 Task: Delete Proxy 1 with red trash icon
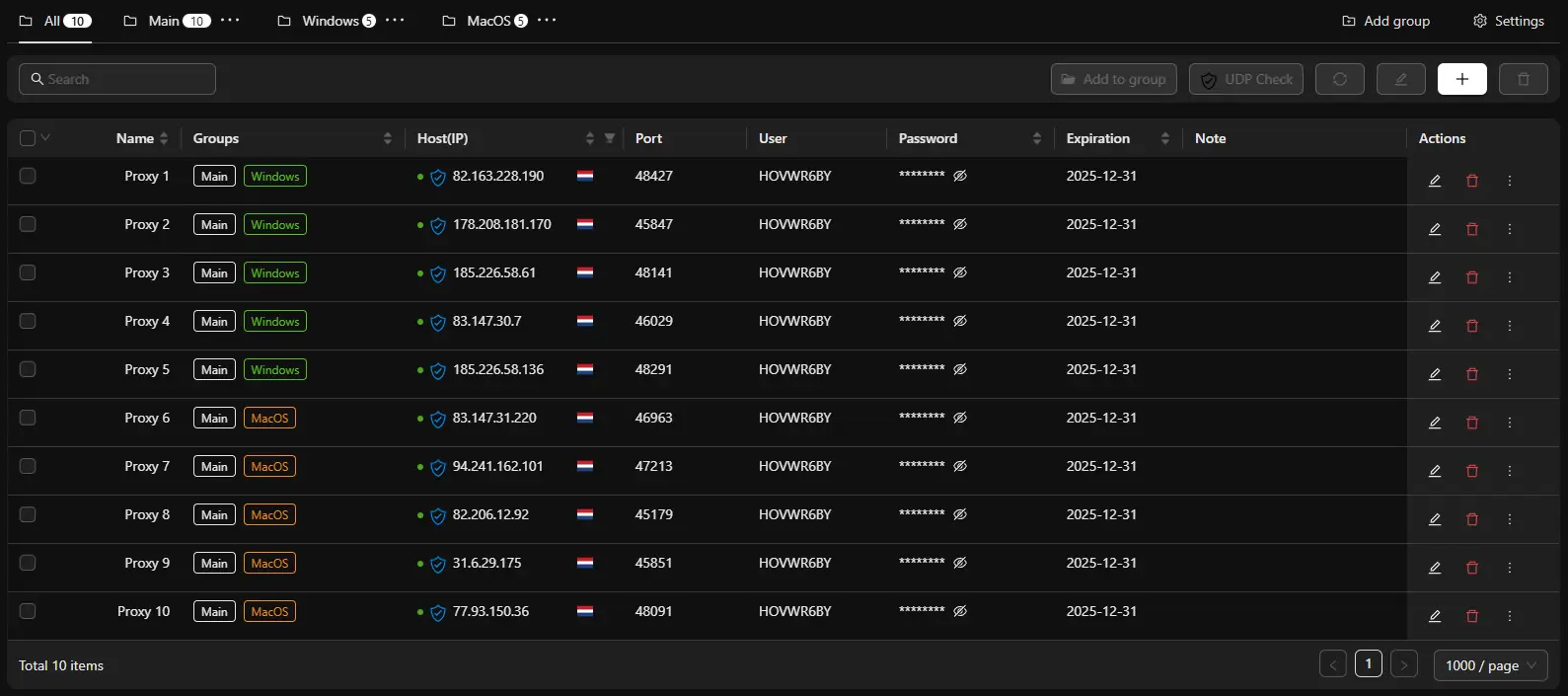pyautogui.click(x=1472, y=181)
